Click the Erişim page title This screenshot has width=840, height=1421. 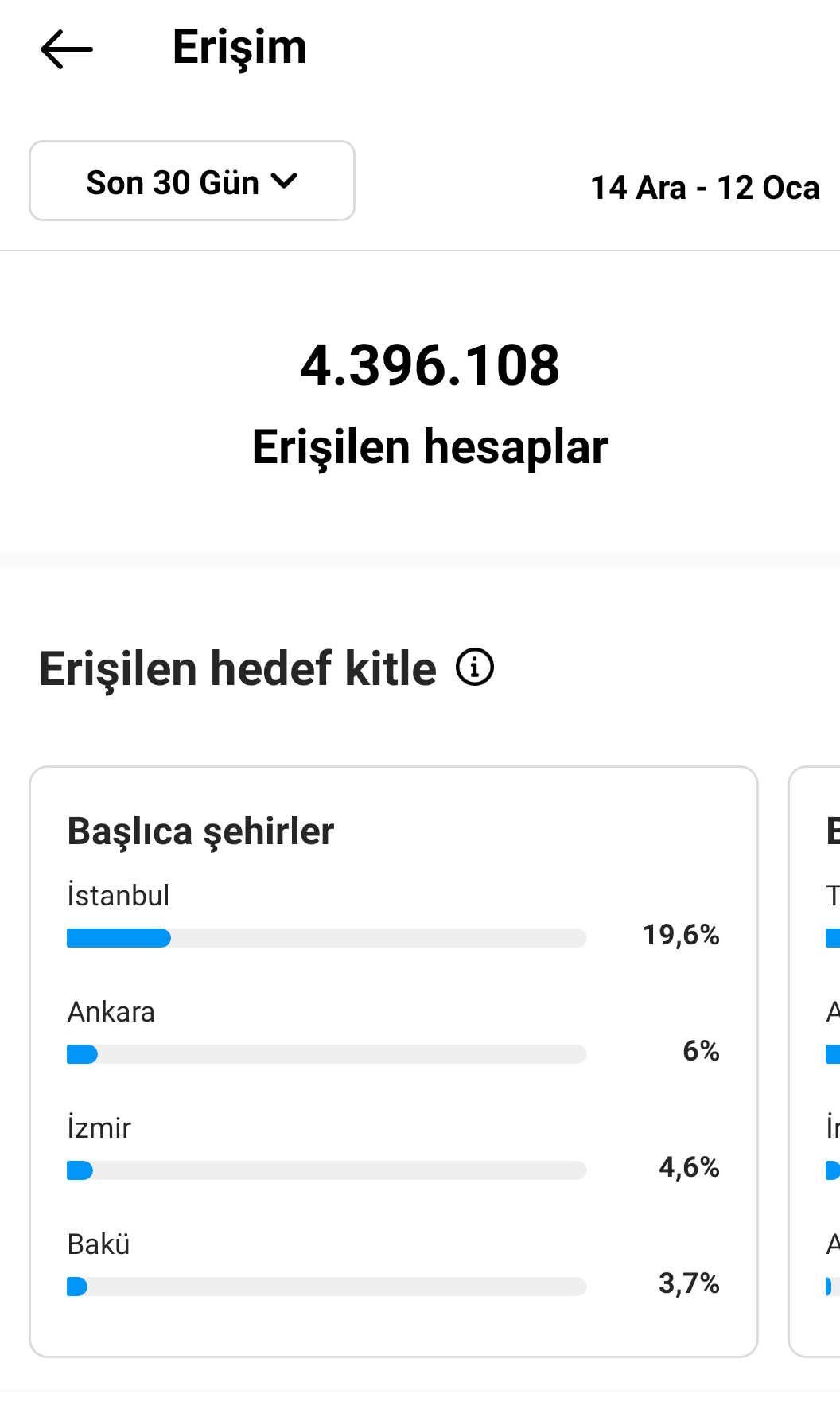tap(239, 48)
